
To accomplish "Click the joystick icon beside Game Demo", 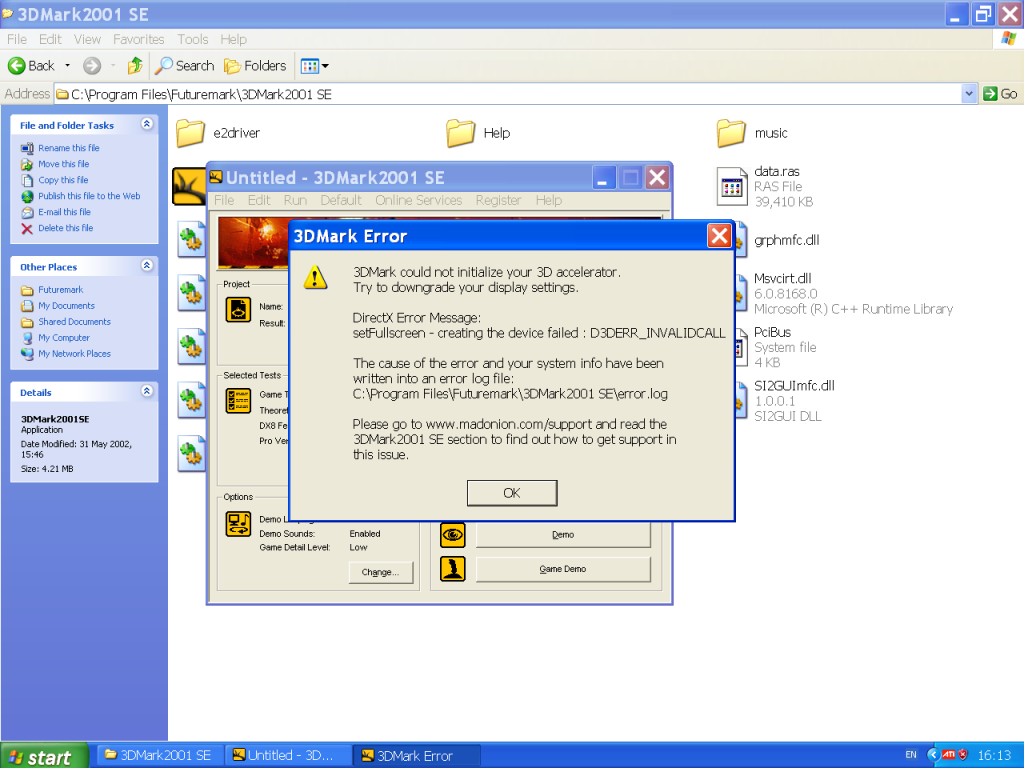I will pos(453,569).
